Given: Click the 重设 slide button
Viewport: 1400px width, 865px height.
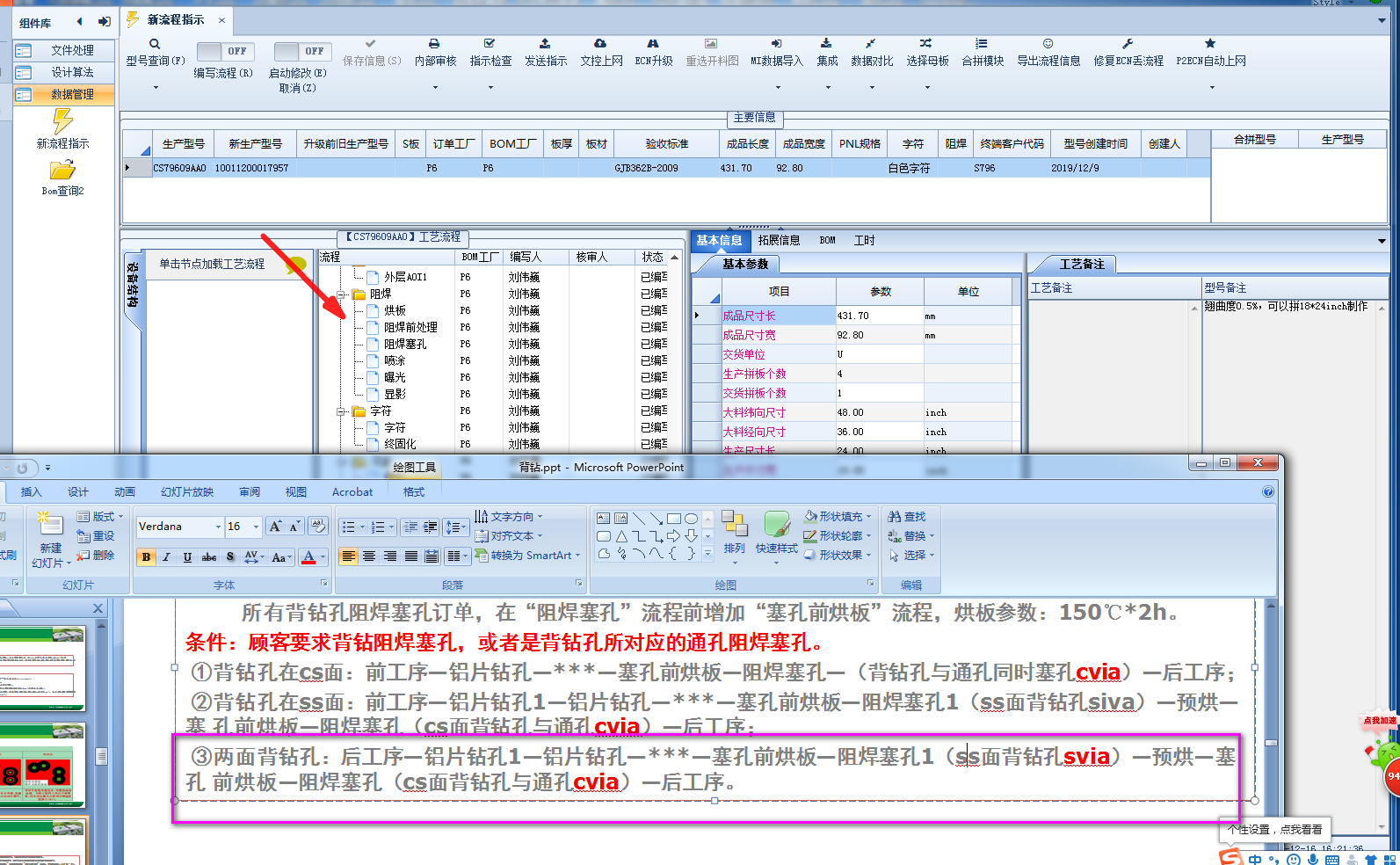Looking at the screenshot, I should coord(96,536).
